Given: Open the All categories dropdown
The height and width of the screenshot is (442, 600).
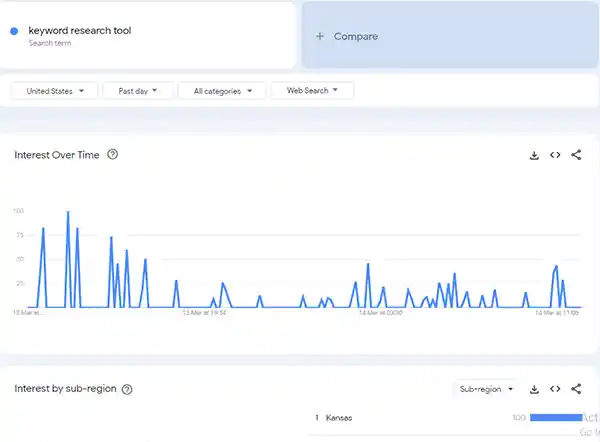Looking at the screenshot, I should (x=222, y=91).
